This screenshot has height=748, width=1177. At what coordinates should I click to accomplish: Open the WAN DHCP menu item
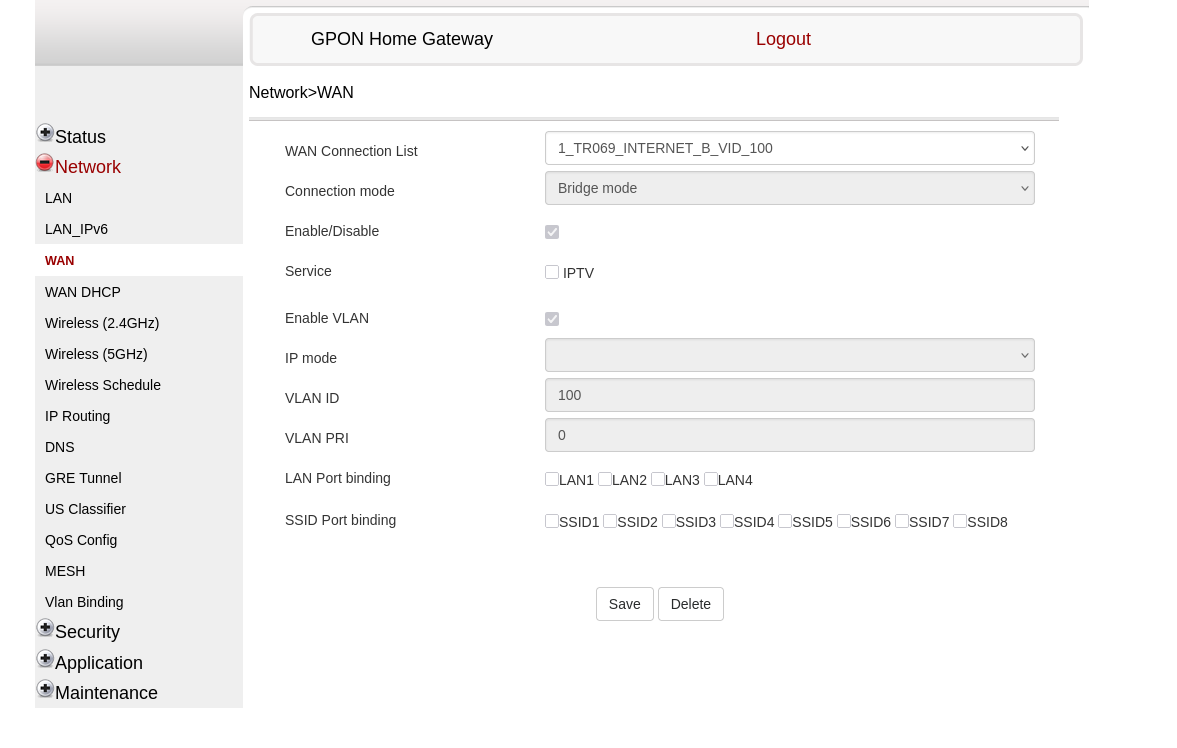83,292
